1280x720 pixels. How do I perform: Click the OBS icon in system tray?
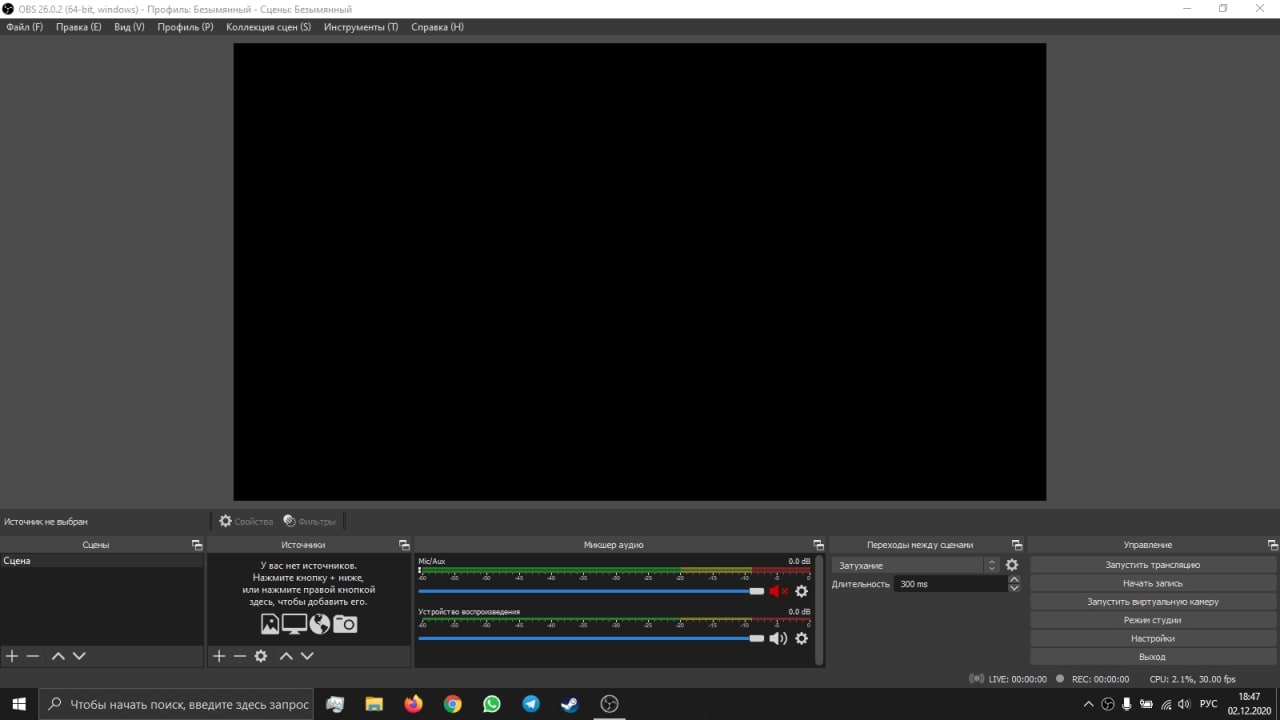[1108, 704]
